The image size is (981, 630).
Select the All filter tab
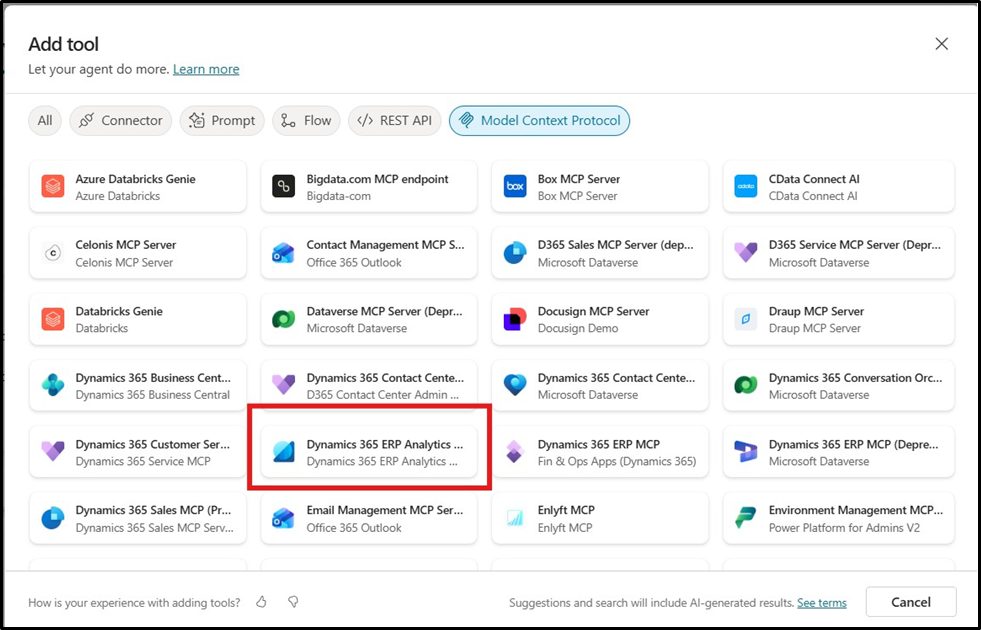point(45,121)
